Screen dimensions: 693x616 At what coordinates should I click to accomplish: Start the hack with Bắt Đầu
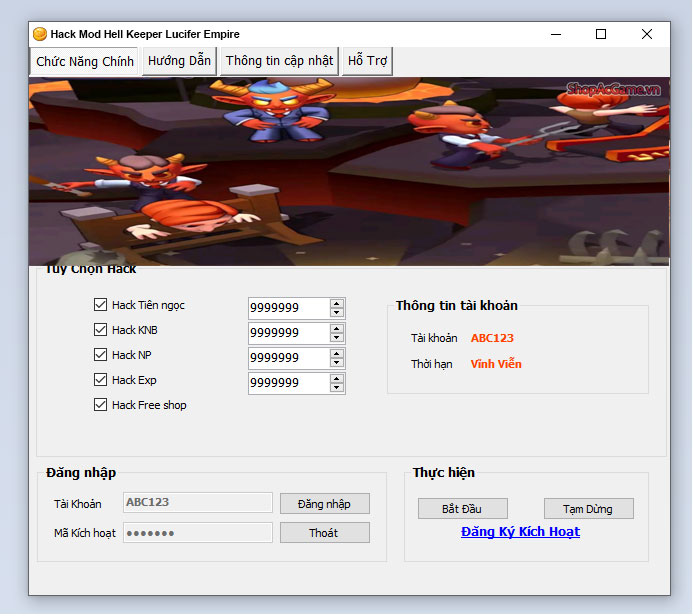[x=463, y=509]
